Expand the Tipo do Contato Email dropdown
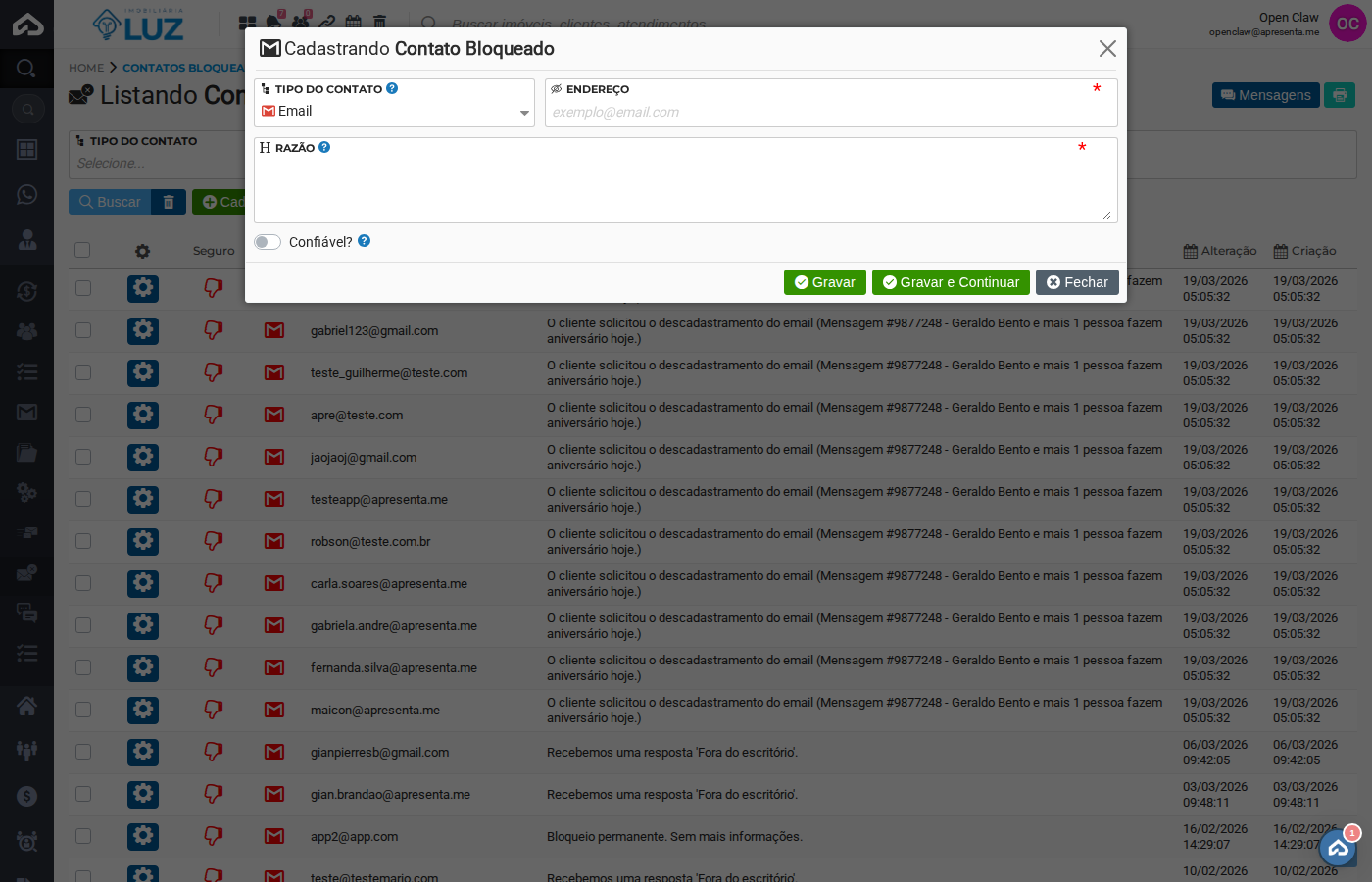 pos(394,112)
